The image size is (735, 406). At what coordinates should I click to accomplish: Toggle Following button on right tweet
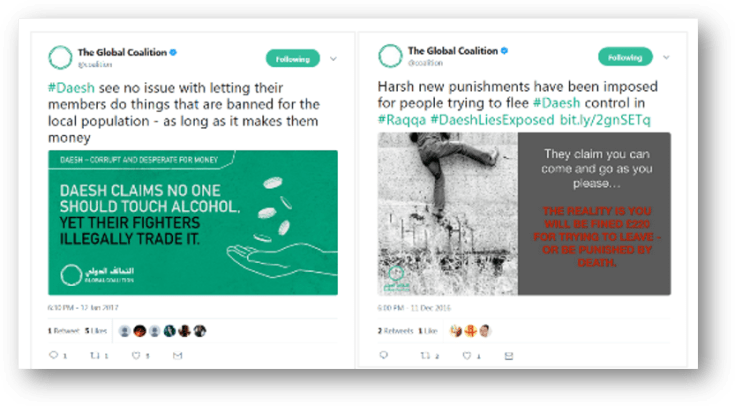coord(625,57)
